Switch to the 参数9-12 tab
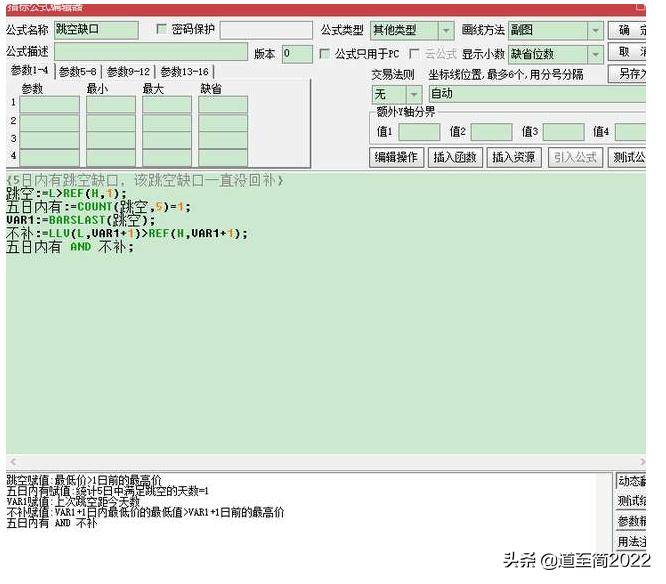Screen dimensions: 666x584 point(128,71)
